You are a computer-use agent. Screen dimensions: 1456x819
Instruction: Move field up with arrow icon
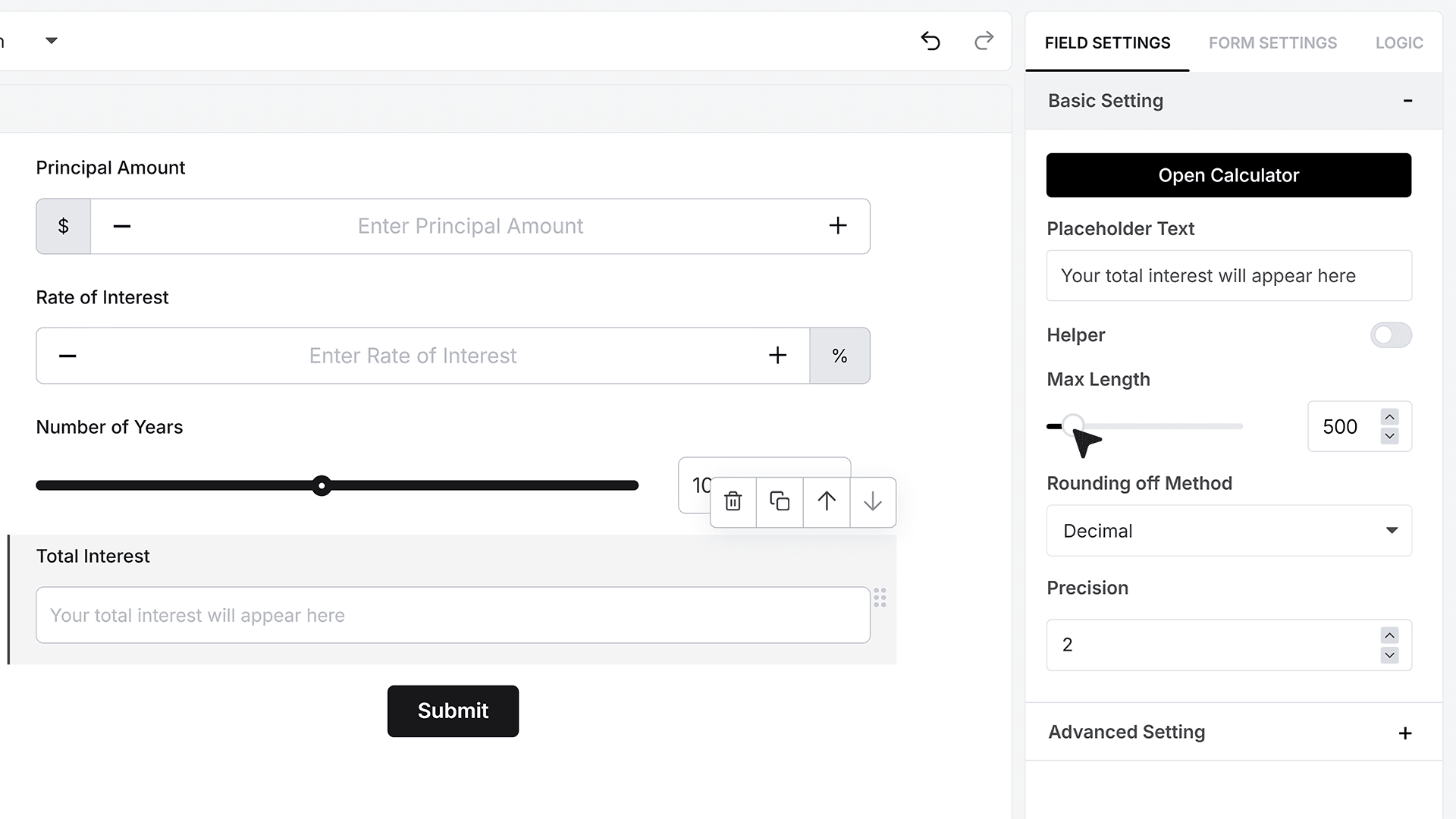click(827, 501)
